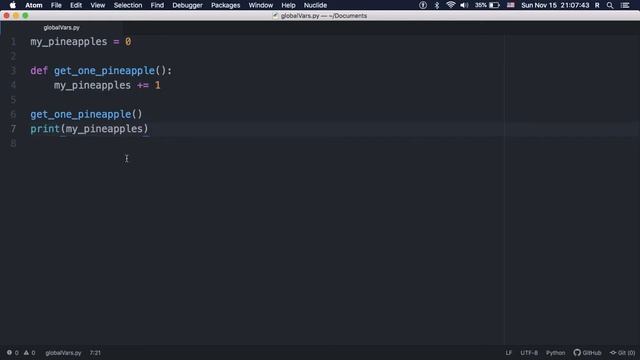
Task: Open the View menu
Action: (98, 5)
